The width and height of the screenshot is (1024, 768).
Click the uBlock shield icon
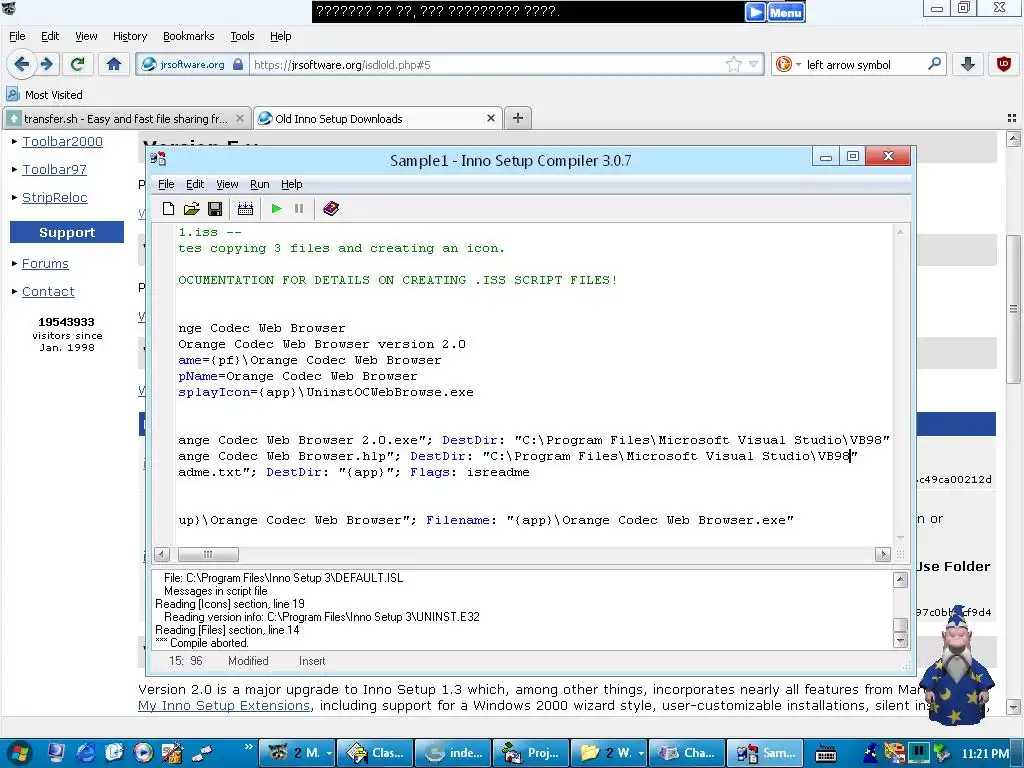click(1004, 64)
